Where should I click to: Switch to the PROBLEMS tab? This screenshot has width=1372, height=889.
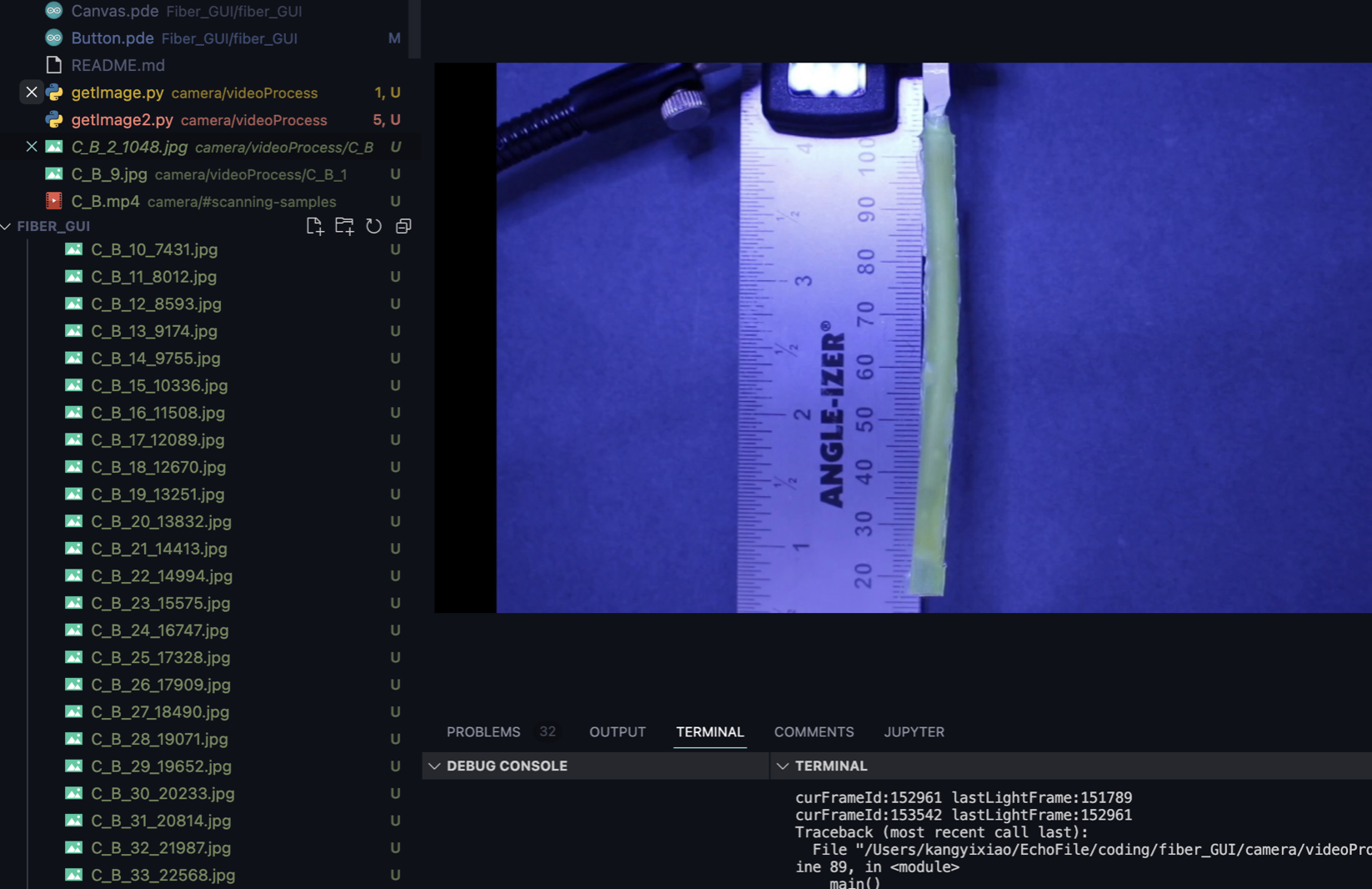[483, 732]
